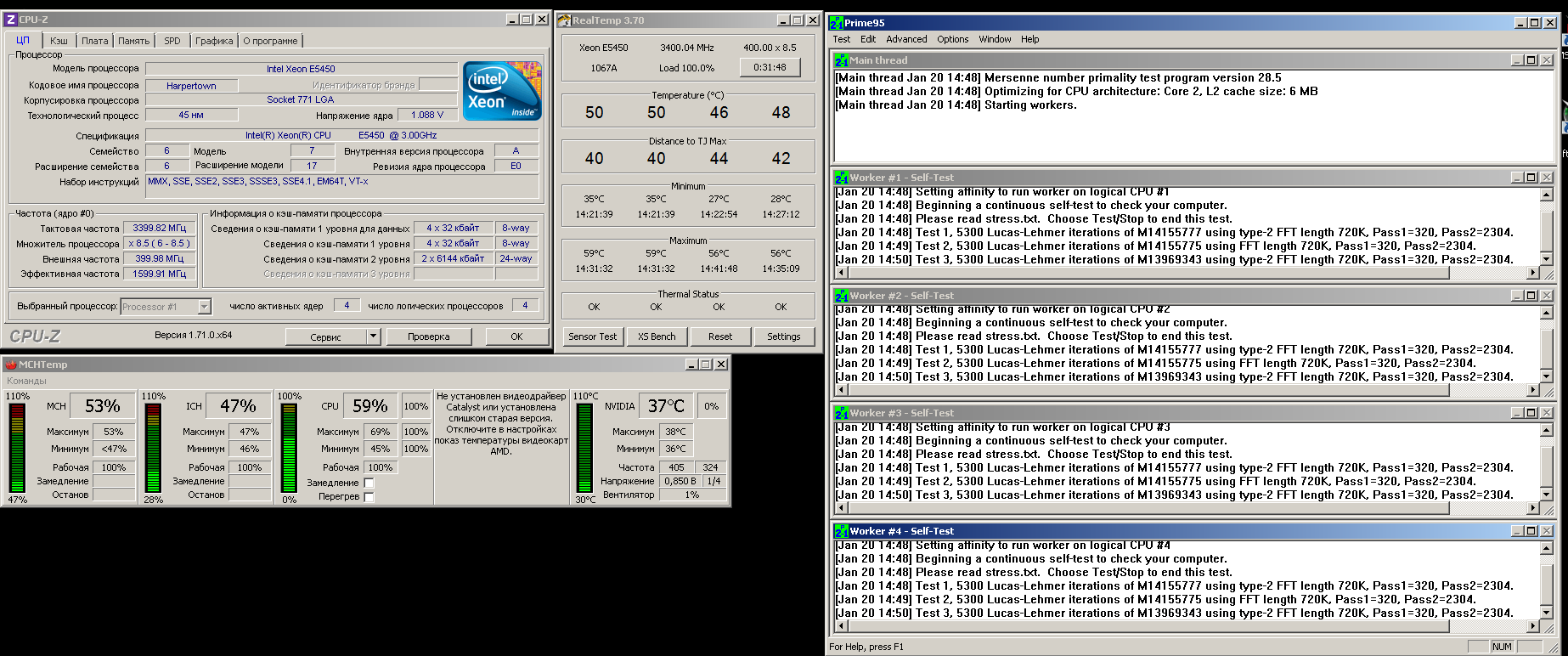Open the Advanced menu in Prime95
This screenshot has width=1568, height=656.
[x=906, y=39]
